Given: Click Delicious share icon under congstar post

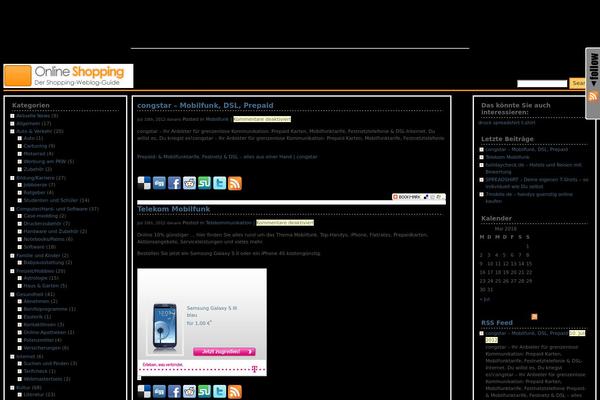Looking at the screenshot, I should pyautogui.click(x=144, y=183).
